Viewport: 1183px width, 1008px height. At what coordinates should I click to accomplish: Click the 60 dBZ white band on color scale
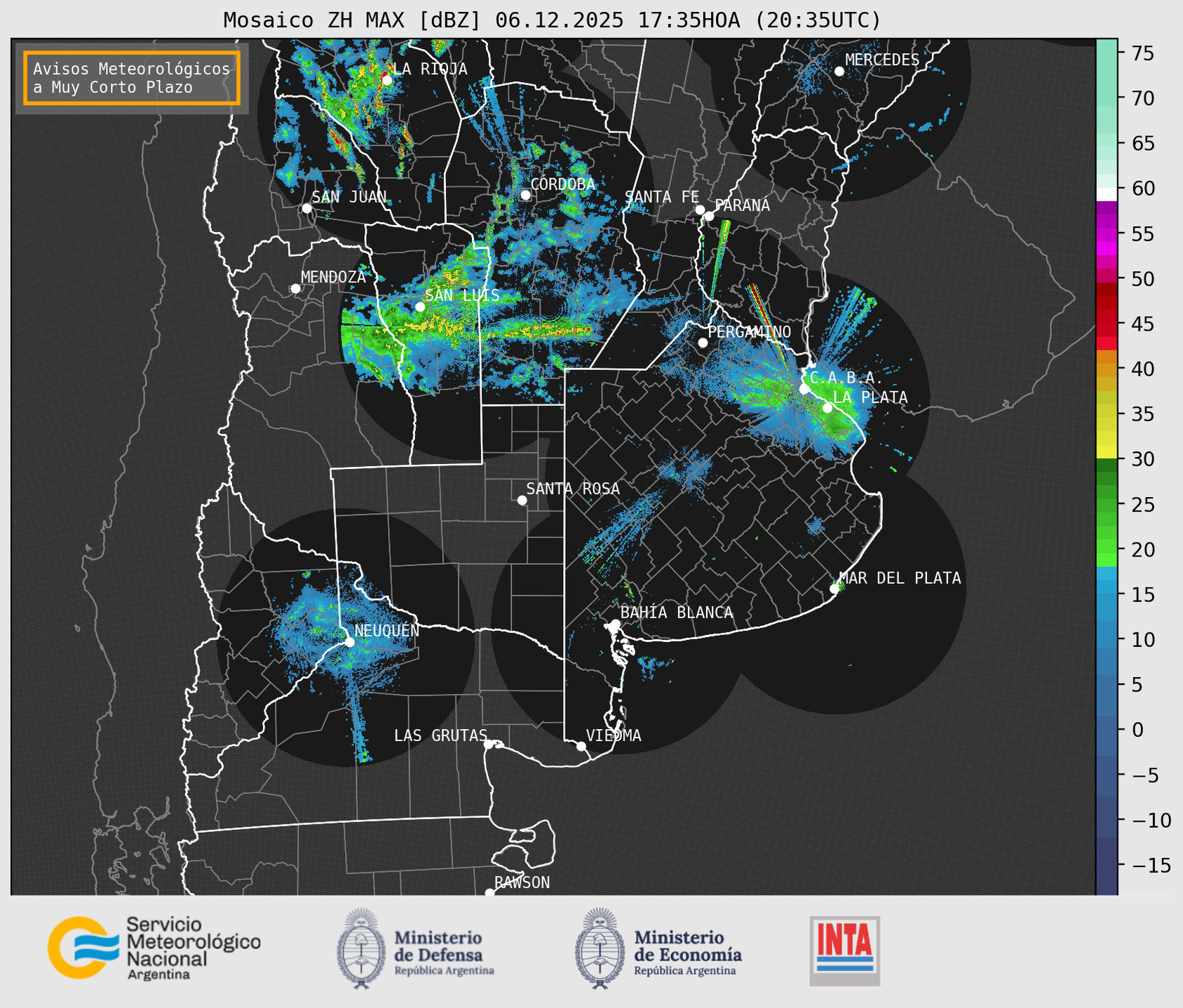[1107, 193]
